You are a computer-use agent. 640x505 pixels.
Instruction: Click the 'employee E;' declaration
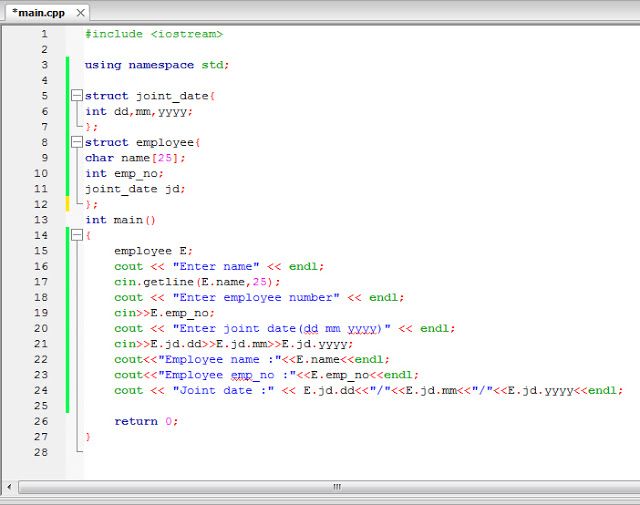(153, 251)
